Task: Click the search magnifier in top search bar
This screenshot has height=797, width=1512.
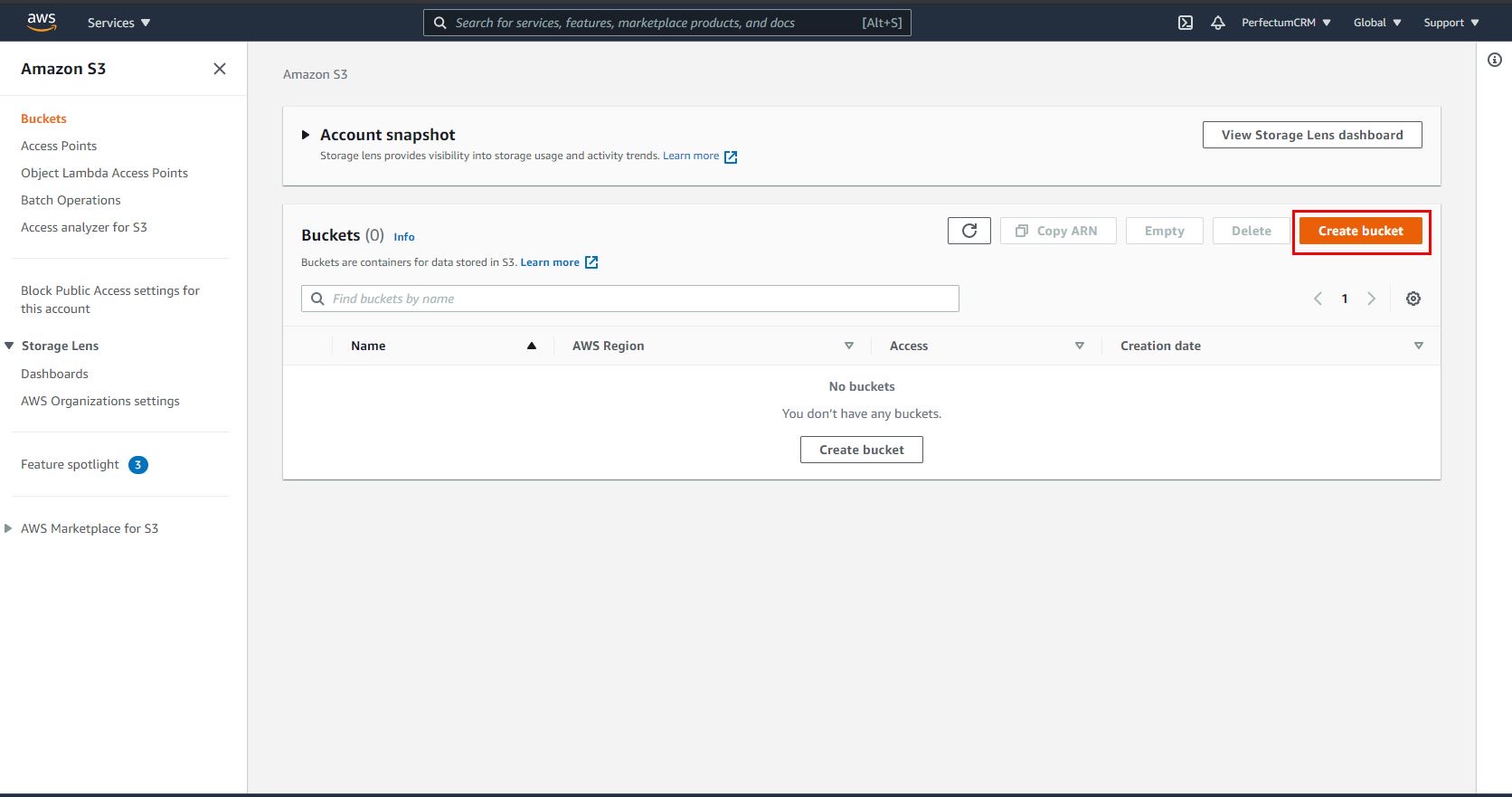Action: [x=440, y=23]
